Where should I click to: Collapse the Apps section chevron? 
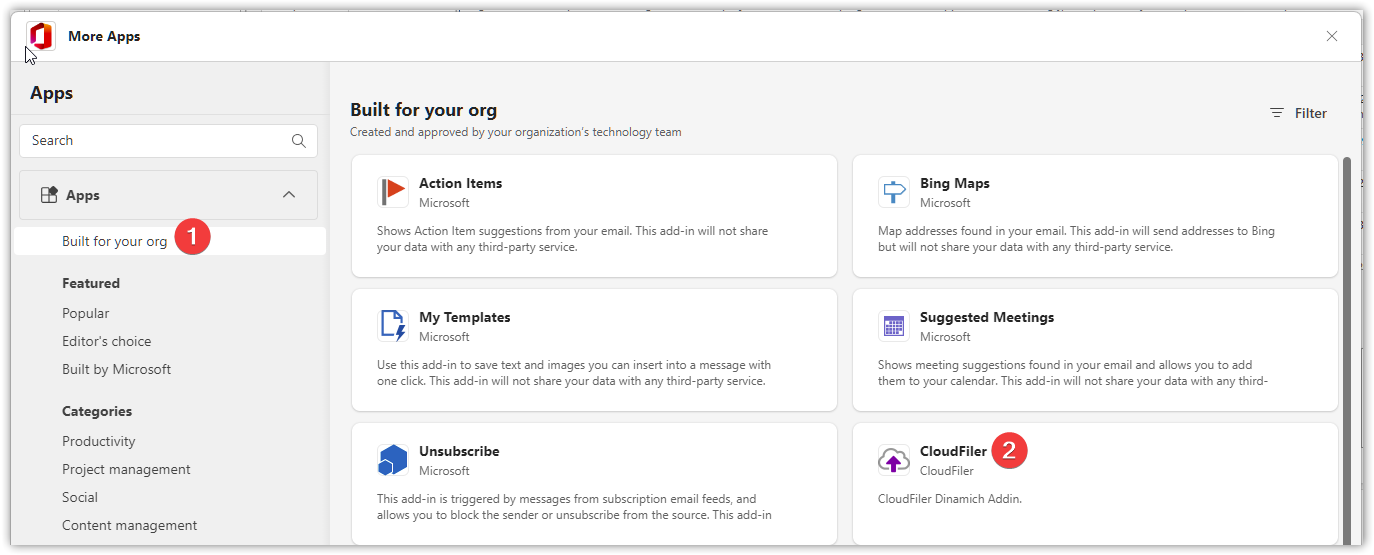(289, 195)
